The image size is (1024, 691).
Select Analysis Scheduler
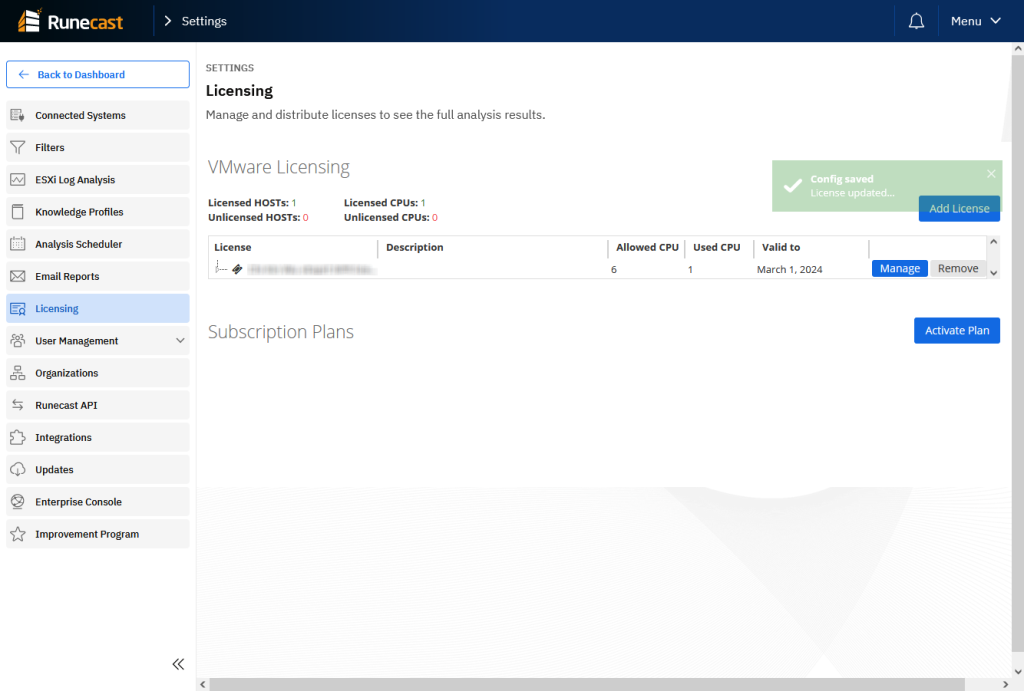[x=98, y=244]
